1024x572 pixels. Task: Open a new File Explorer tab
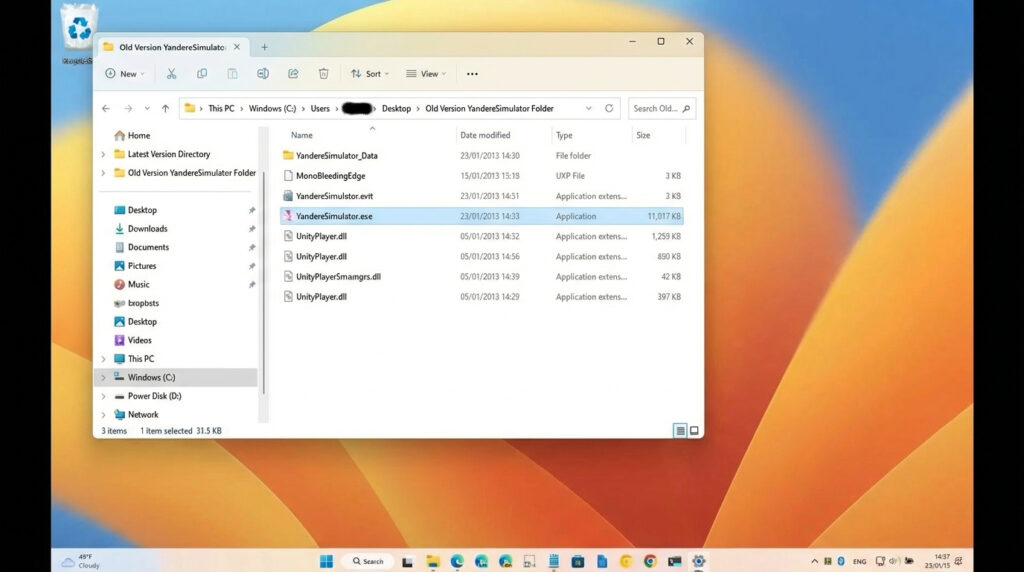click(264, 47)
